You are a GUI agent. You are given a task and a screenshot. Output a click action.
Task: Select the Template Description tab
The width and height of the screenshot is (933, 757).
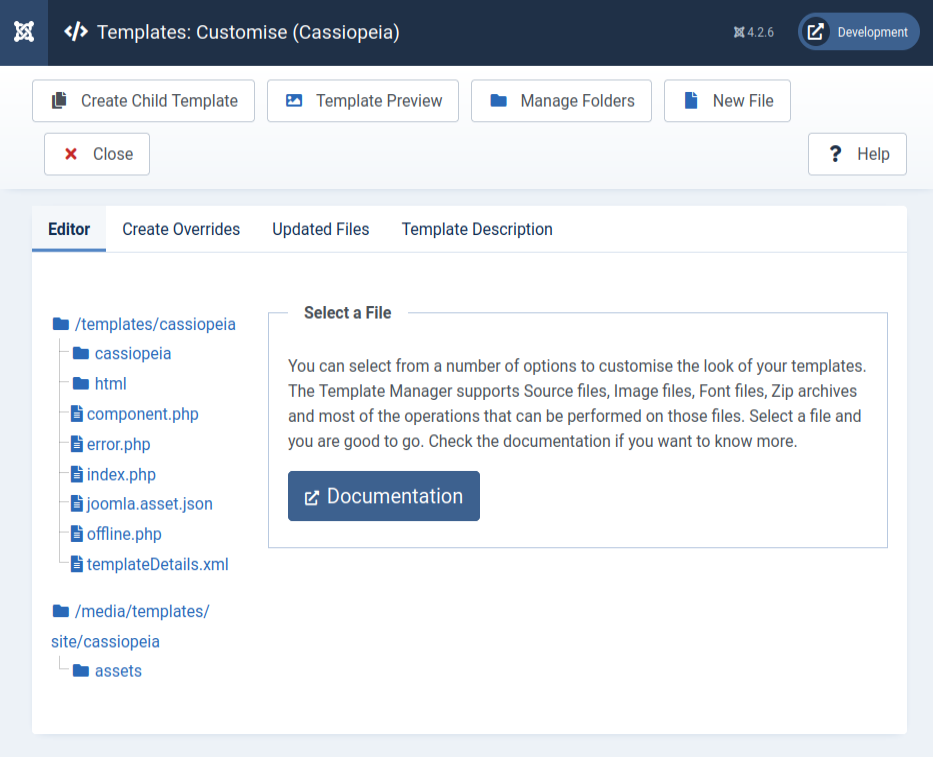(x=477, y=229)
